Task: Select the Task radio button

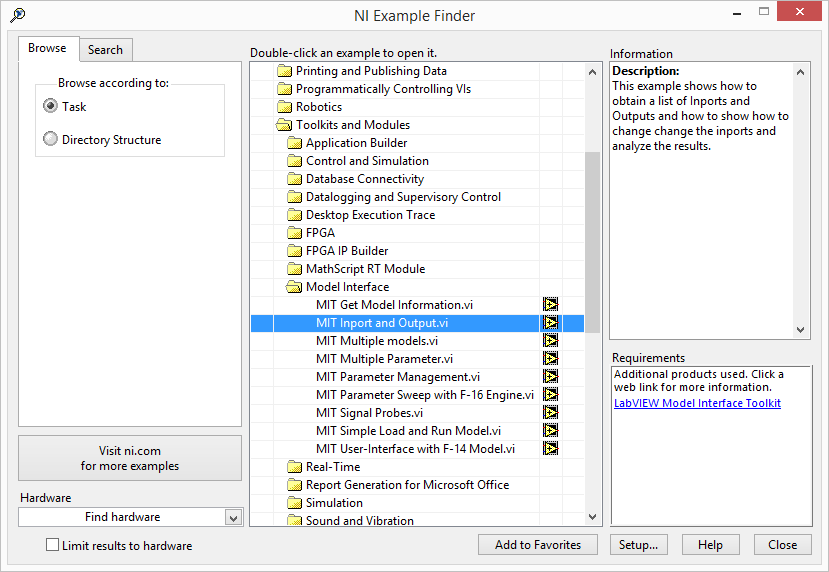Action: click(50, 106)
